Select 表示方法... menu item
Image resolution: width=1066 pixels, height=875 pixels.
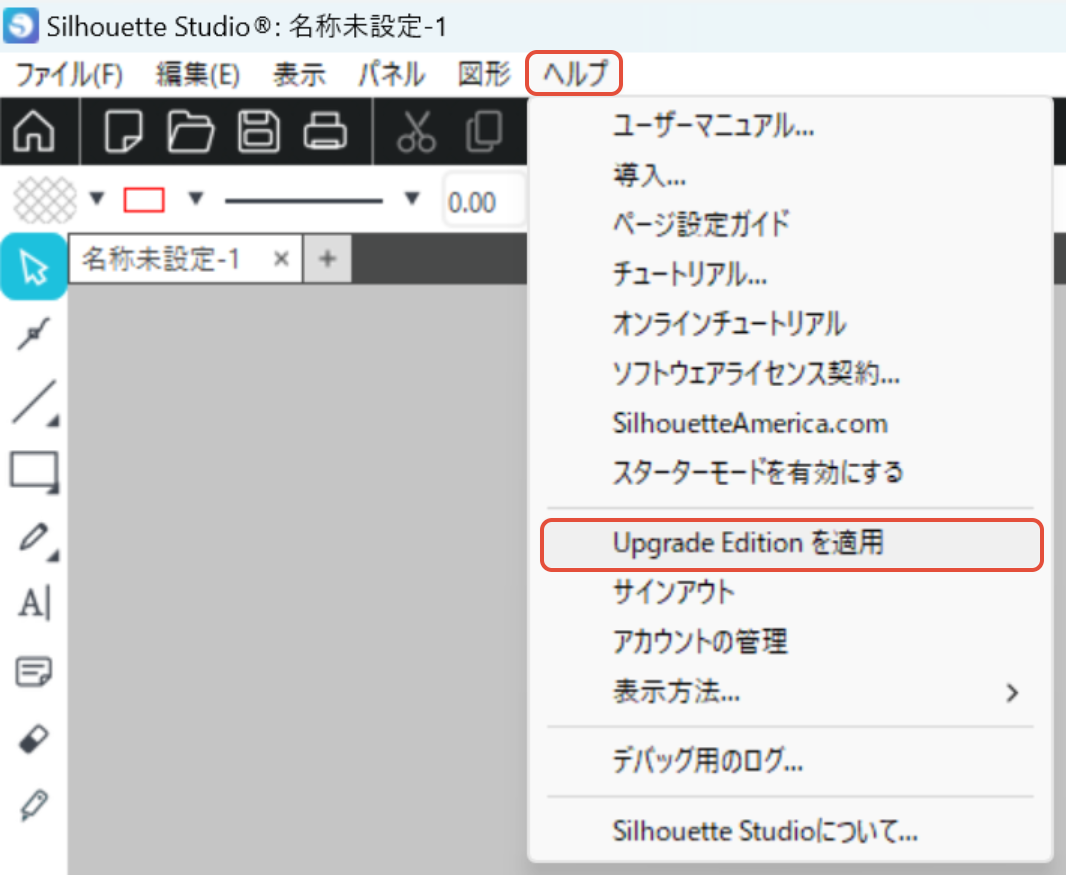click(791, 692)
